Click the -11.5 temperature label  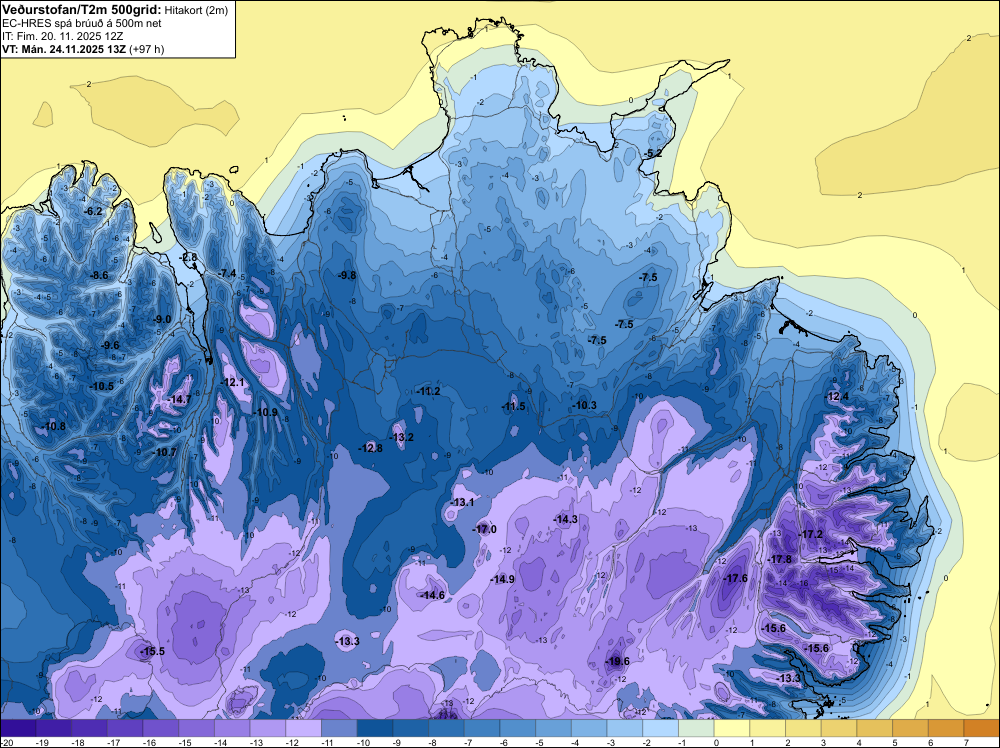point(513,407)
